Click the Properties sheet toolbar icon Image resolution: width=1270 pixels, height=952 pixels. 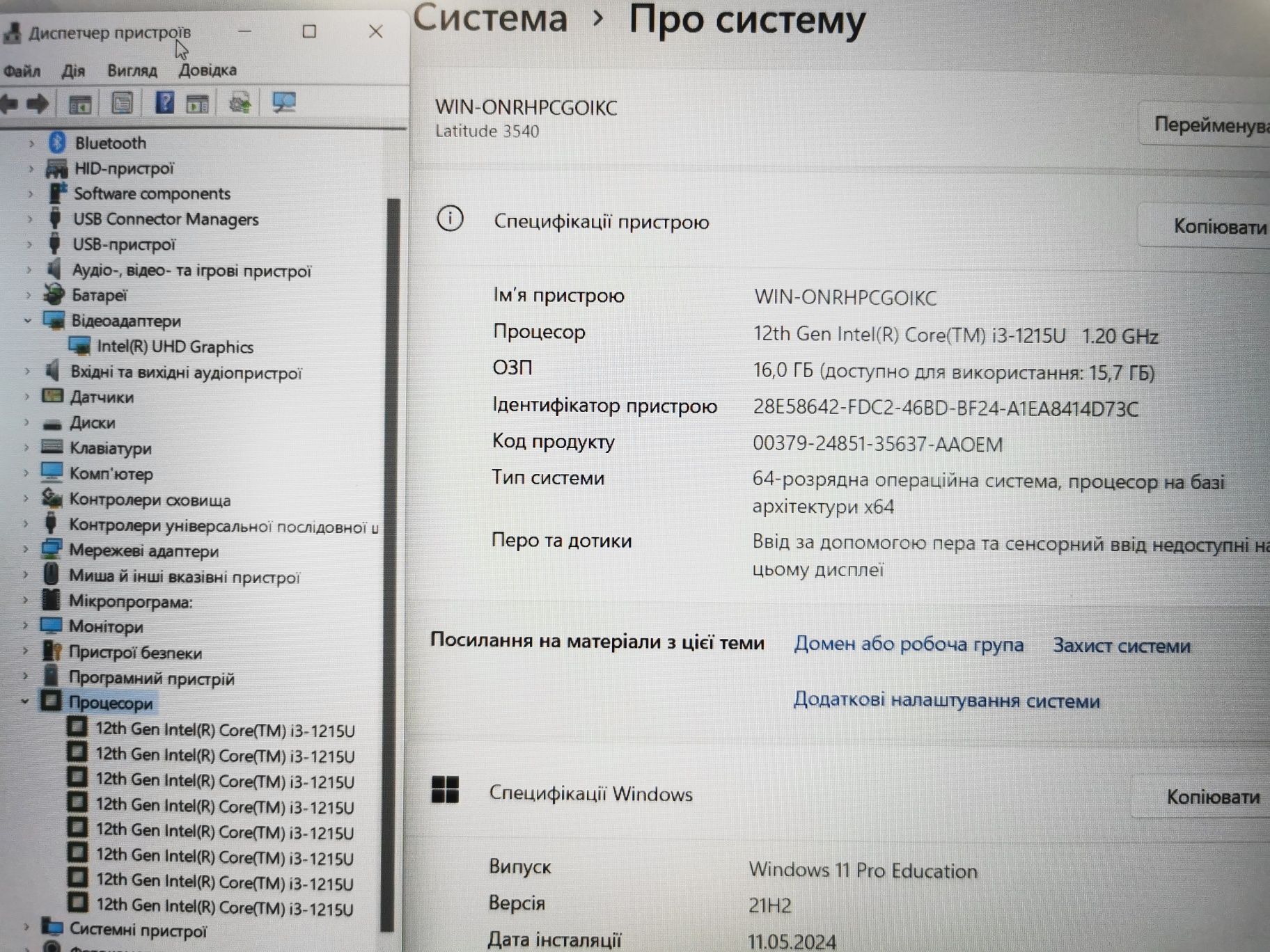(123, 104)
